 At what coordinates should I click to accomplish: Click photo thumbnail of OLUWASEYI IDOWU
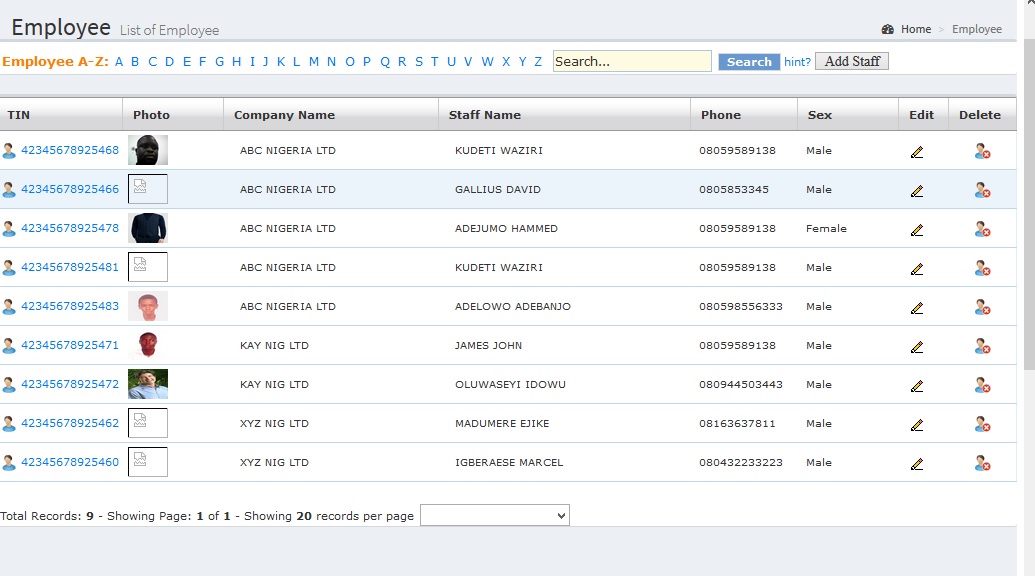148,384
